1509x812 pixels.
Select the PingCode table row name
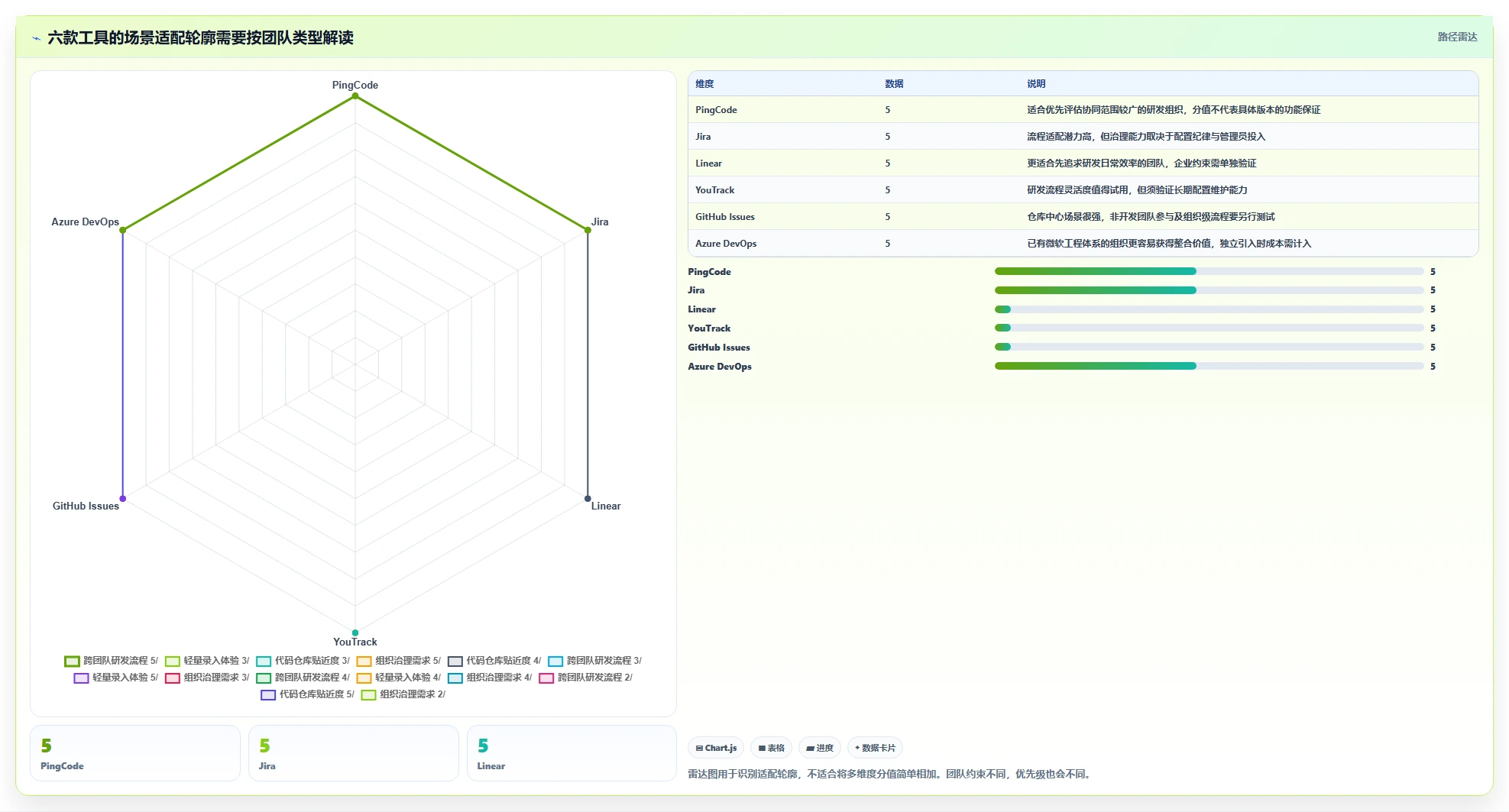[x=716, y=110]
